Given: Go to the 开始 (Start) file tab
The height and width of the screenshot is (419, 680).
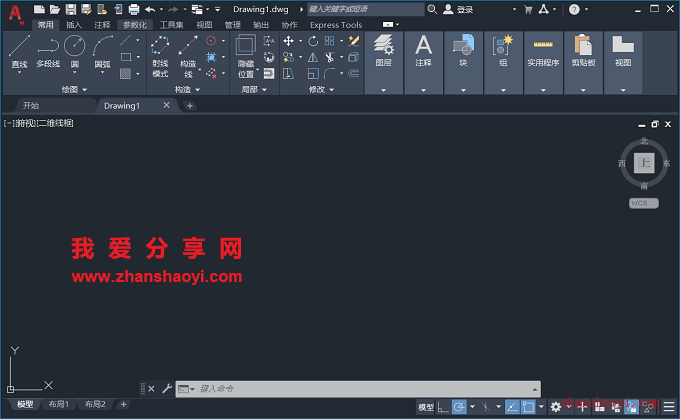Looking at the screenshot, I should pos(31,105).
